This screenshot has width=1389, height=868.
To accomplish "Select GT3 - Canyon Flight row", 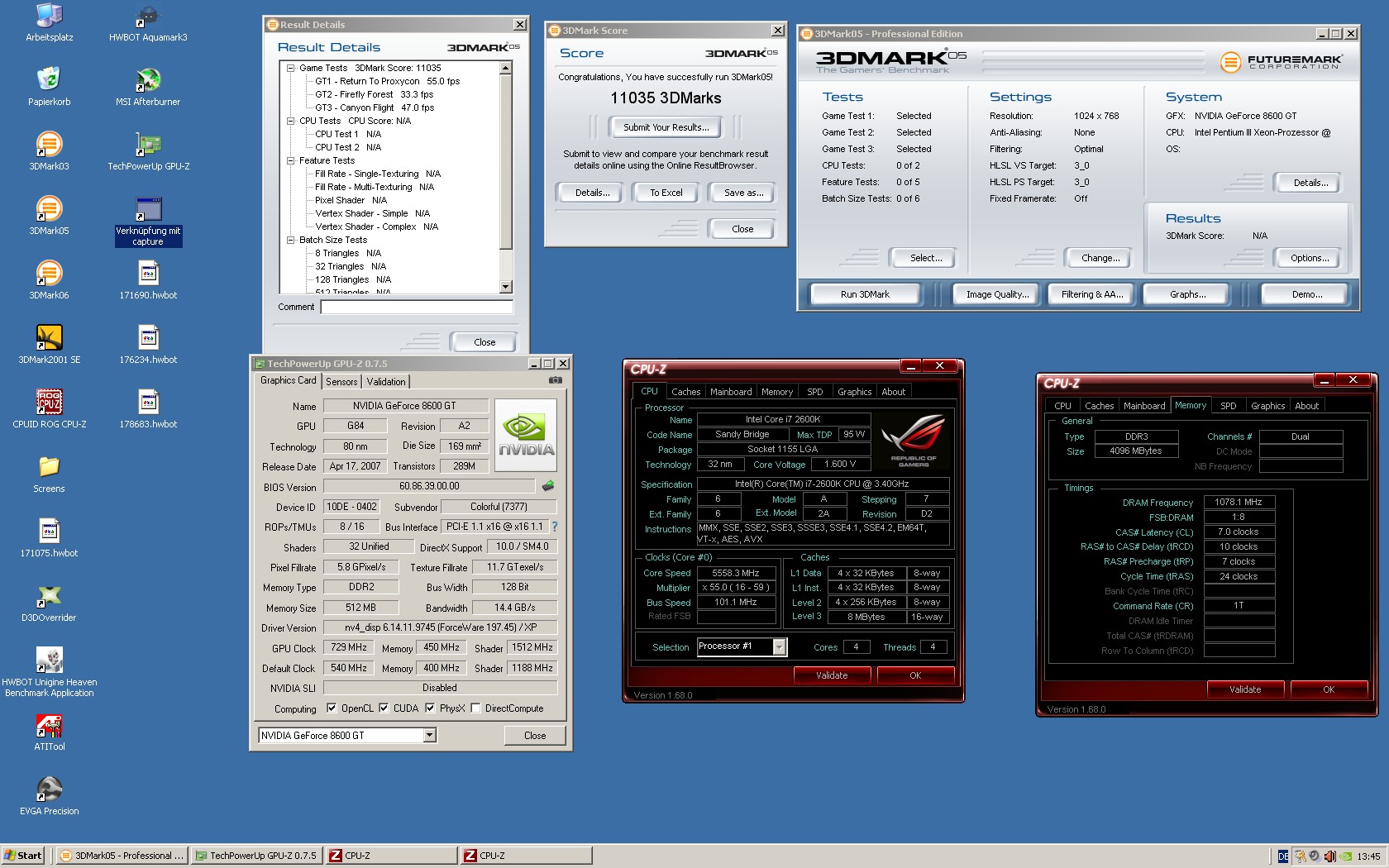I will pos(374,107).
